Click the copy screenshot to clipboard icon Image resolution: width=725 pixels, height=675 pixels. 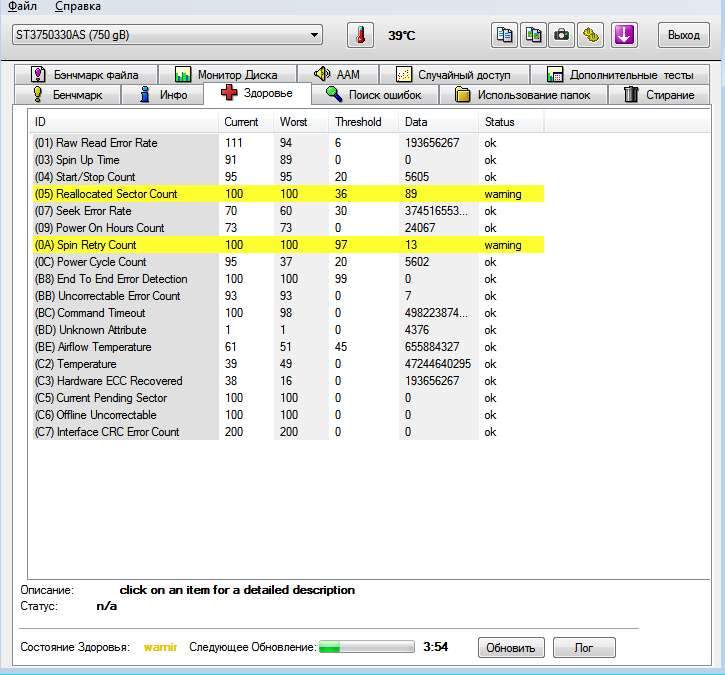click(534, 35)
